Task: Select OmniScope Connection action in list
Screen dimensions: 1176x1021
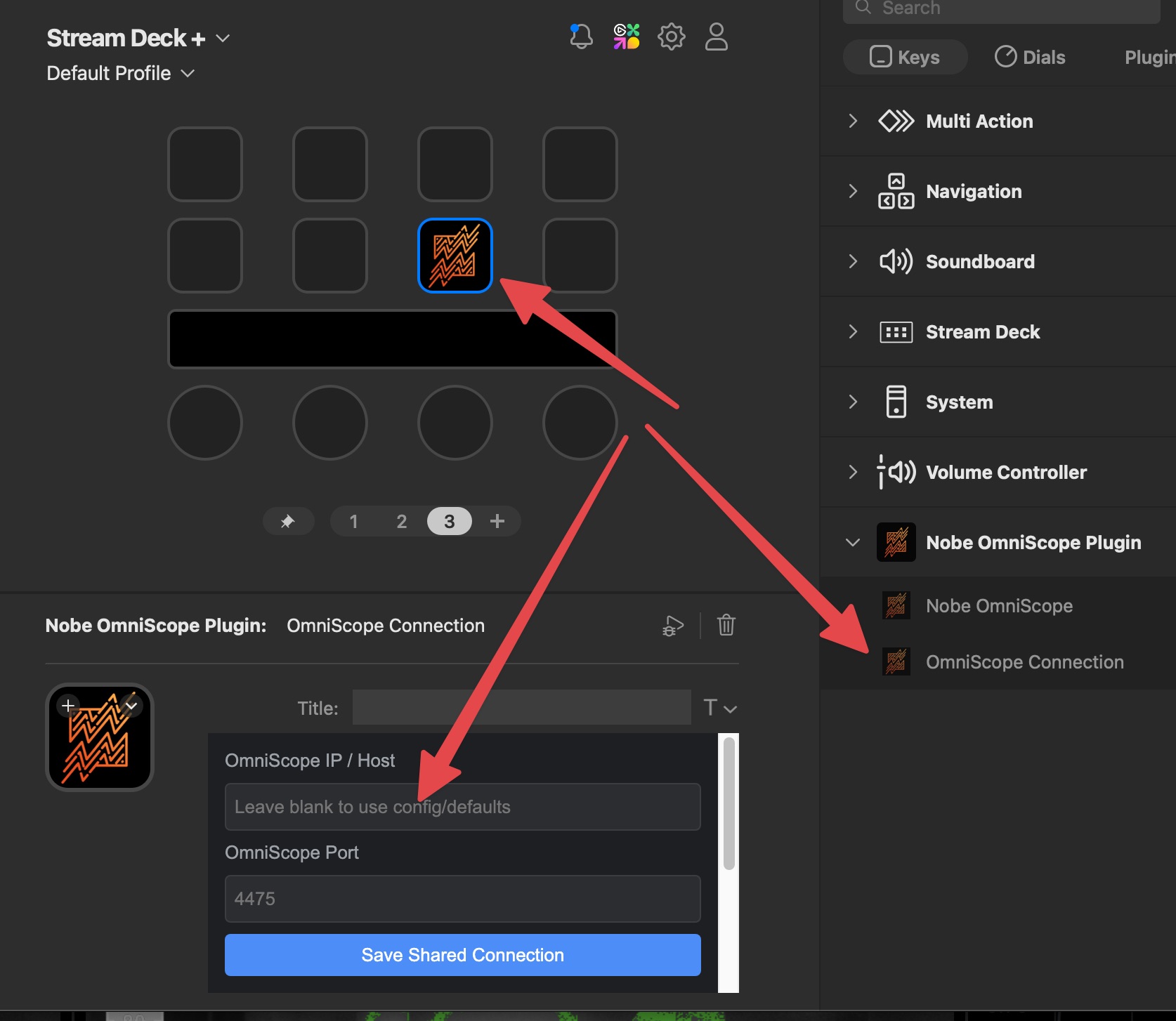Action: (x=1024, y=661)
